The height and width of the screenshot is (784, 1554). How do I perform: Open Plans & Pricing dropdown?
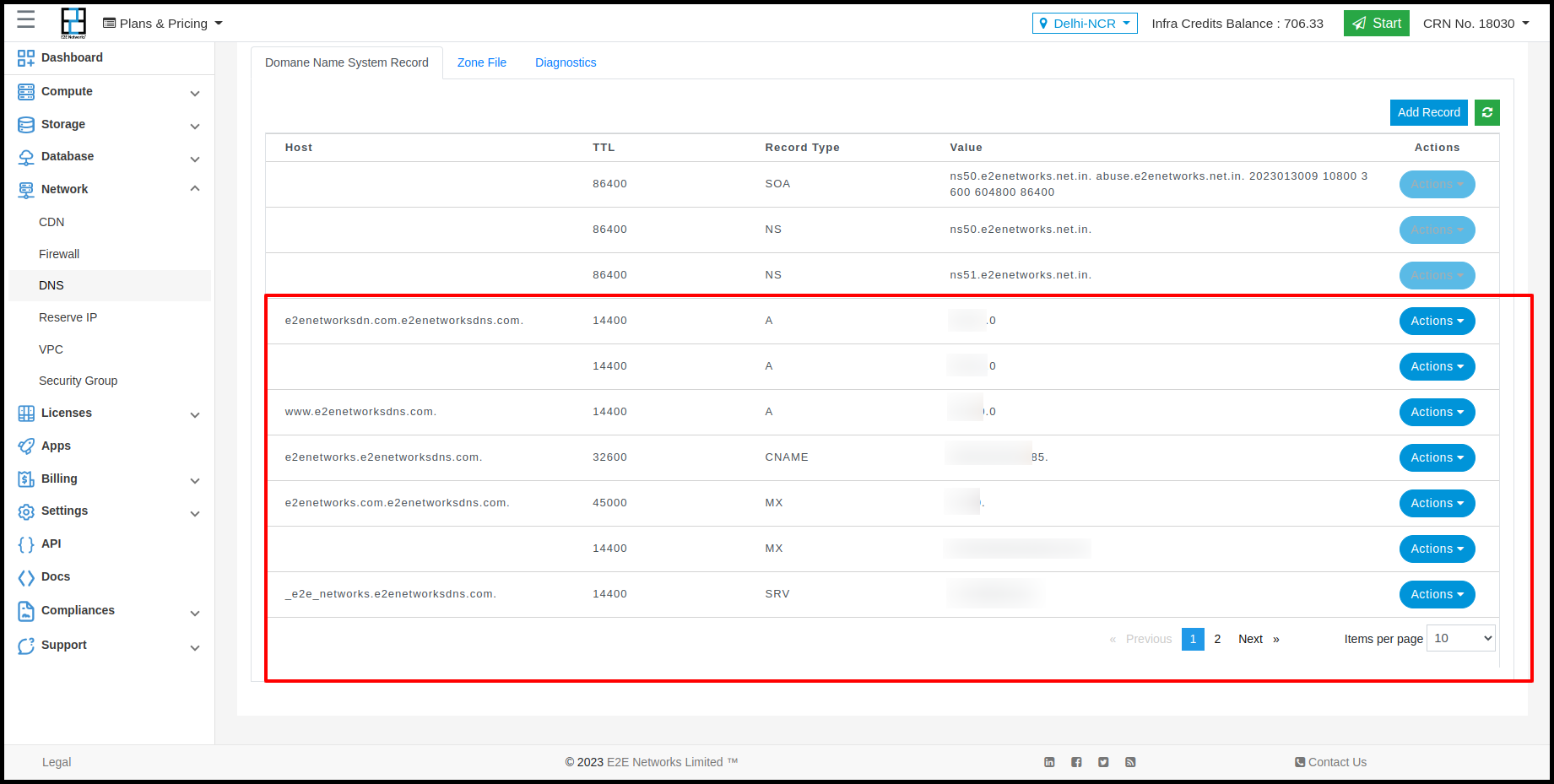click(163, 24)
